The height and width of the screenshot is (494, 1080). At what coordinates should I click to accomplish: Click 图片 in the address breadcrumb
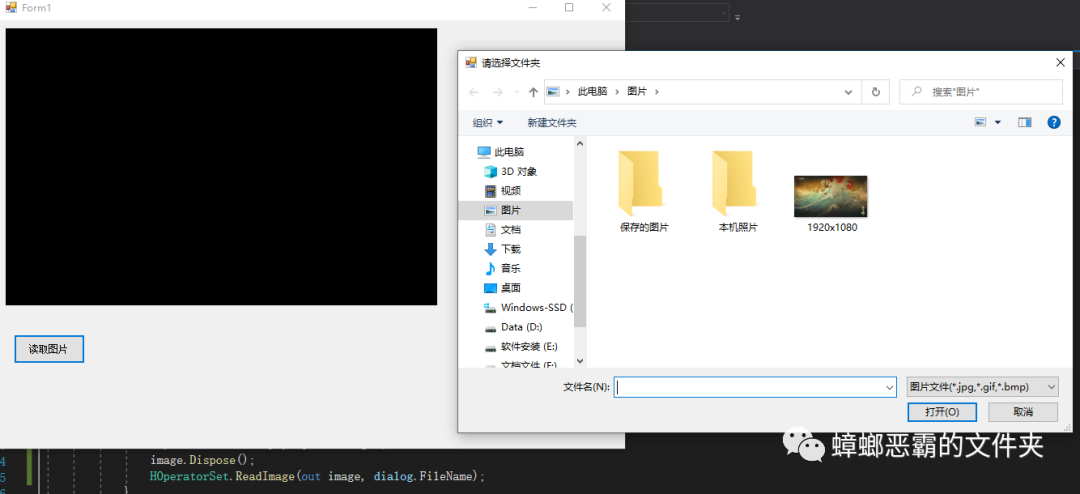tap(637, 91)
